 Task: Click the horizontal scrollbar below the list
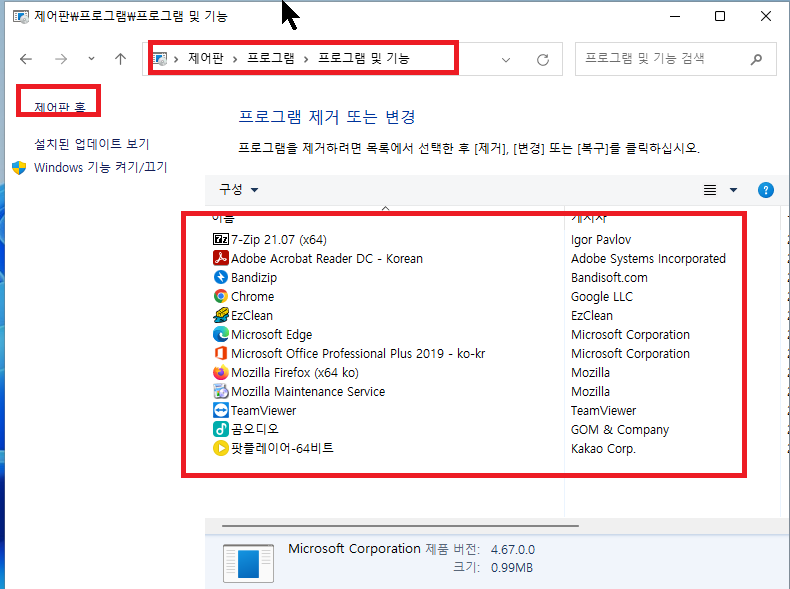coord(400,526)
